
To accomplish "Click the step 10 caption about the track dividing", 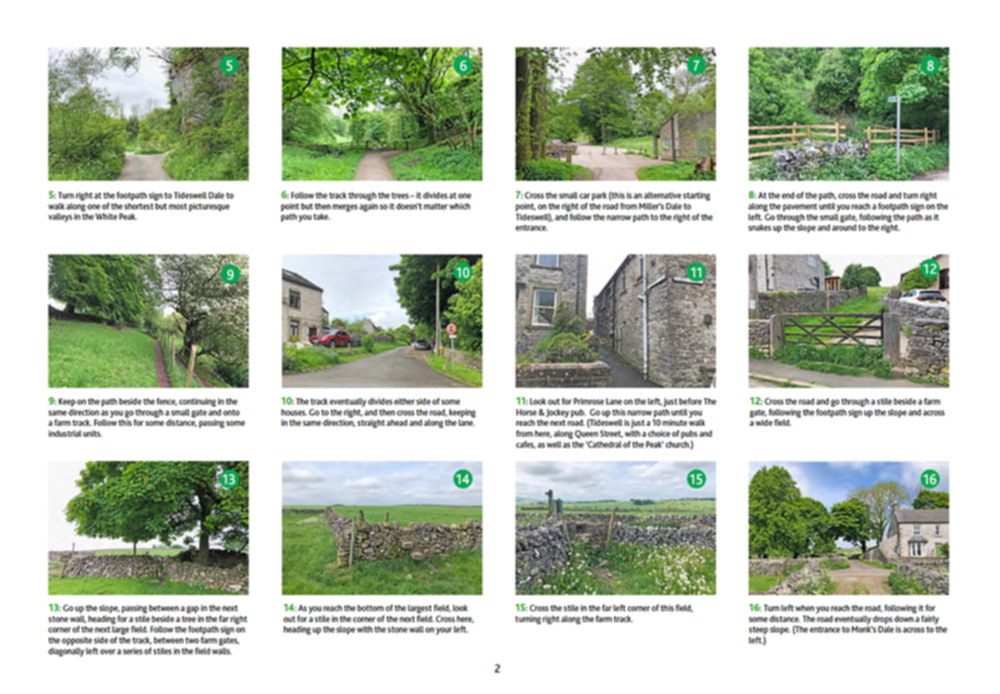I will click(381, 415).
